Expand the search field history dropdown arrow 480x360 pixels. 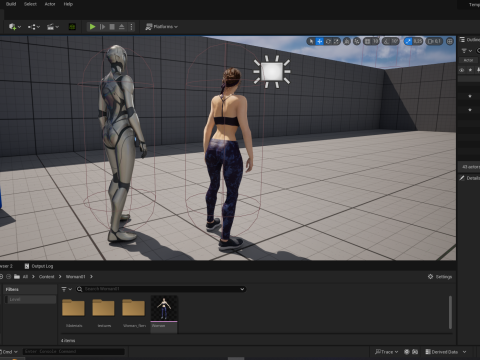[x=242, y=289]
